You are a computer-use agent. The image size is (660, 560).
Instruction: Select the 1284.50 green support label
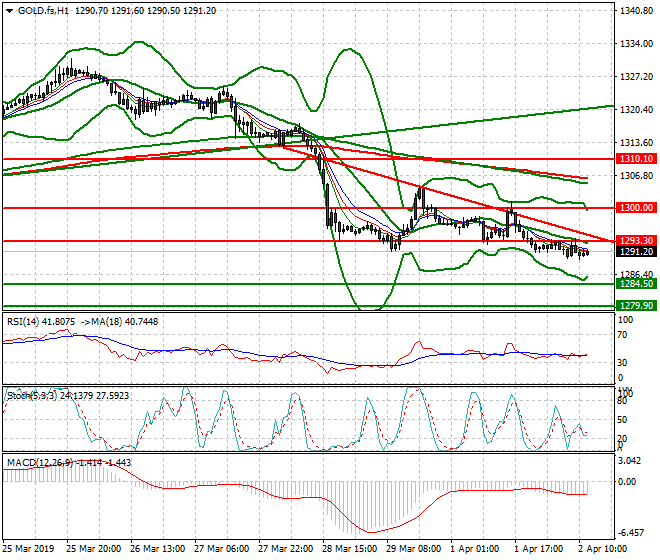point(636,284)
